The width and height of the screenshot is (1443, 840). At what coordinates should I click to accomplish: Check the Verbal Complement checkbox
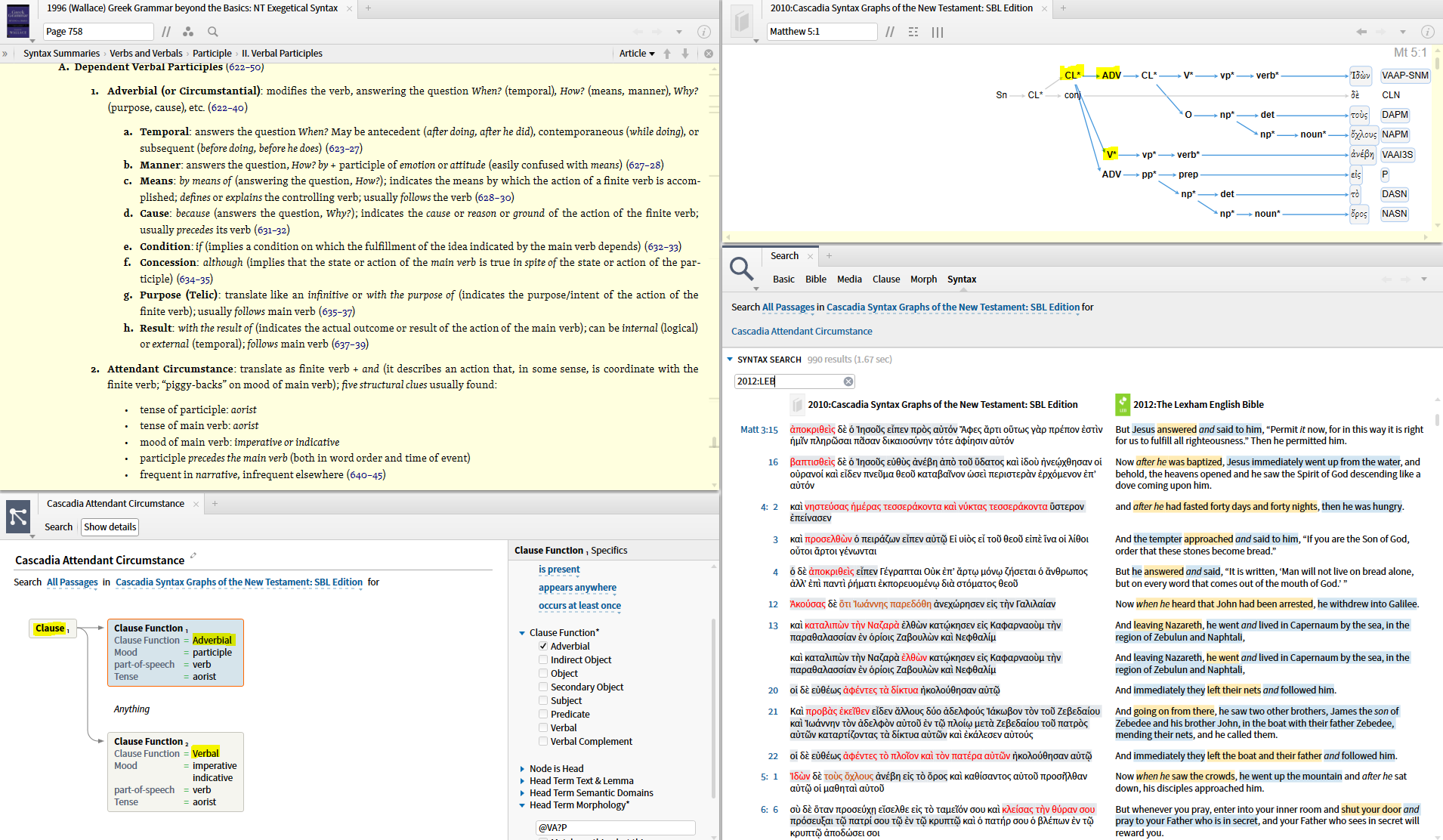pyautogui.click(x=543, y=742)
